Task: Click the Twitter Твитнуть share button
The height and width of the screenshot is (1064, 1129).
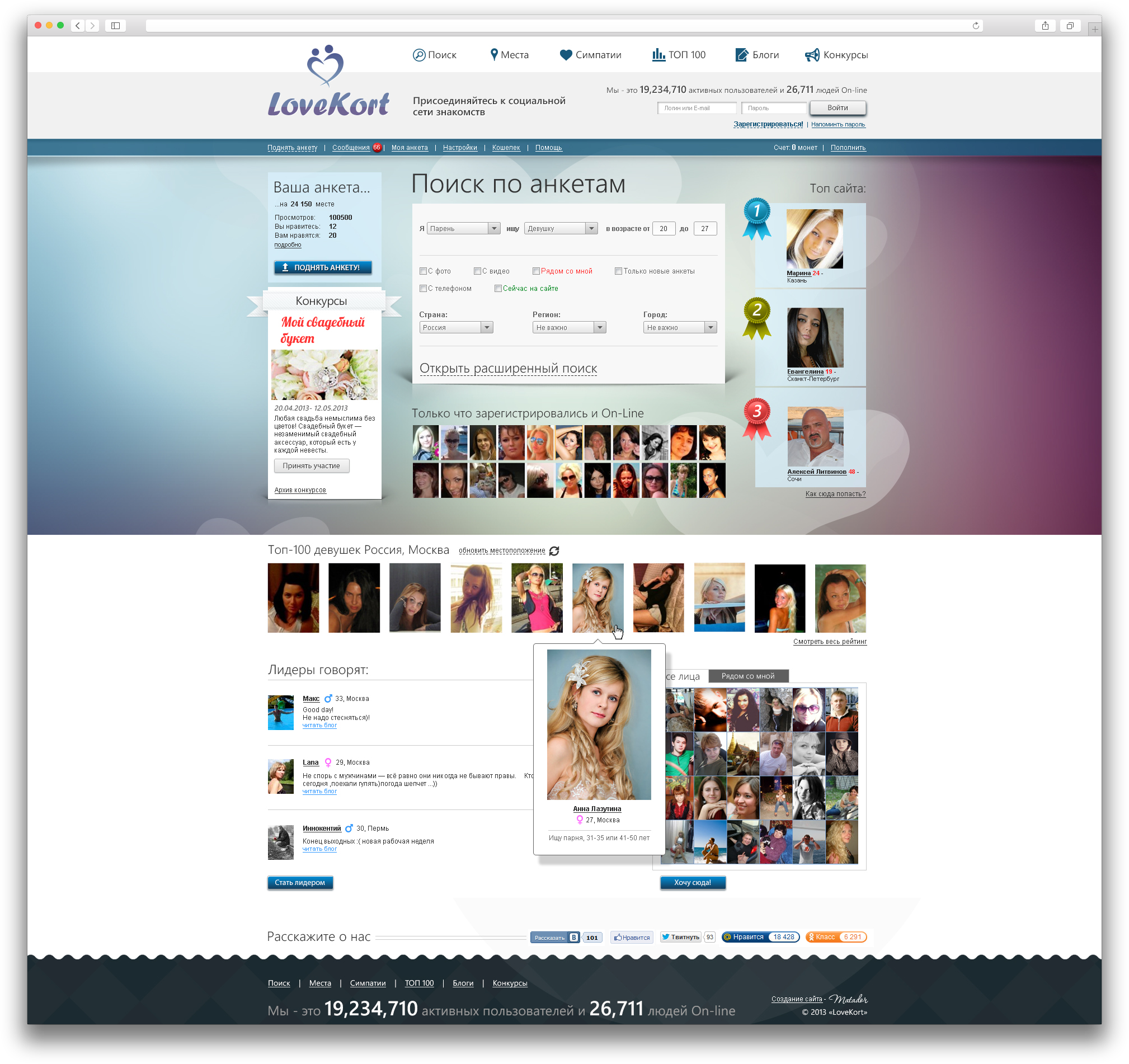Action: [x=680, y=938]
